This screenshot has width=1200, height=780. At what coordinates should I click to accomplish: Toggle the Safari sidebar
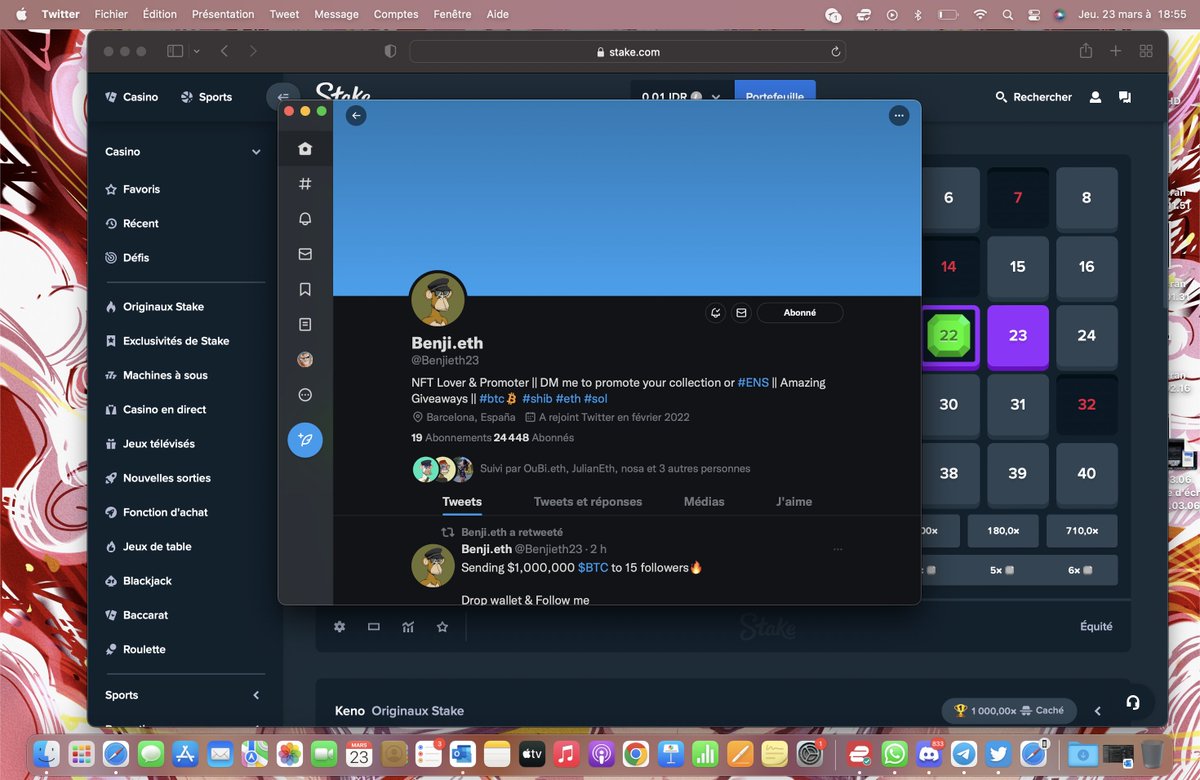pyautogui.click(x=175, y=51)
